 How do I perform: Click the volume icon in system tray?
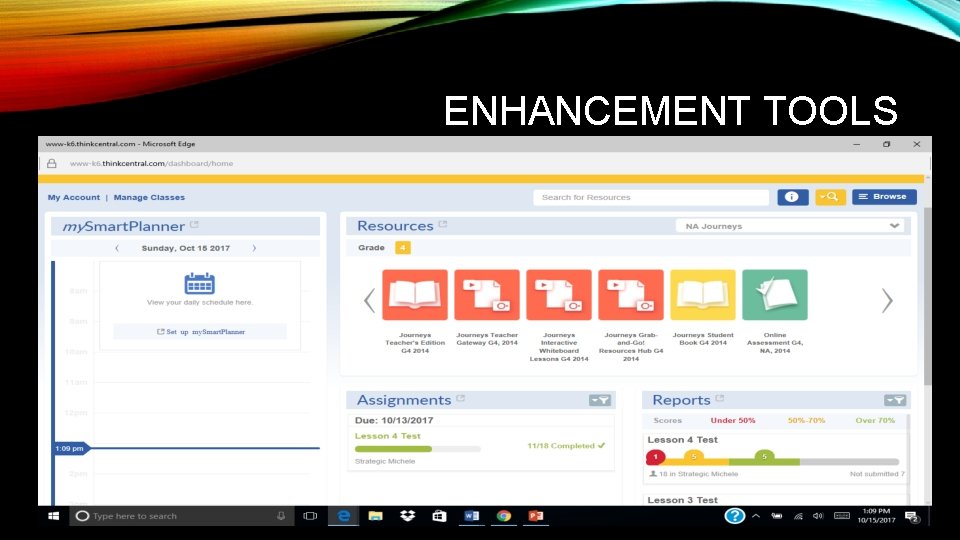click(x=818, y=516)
